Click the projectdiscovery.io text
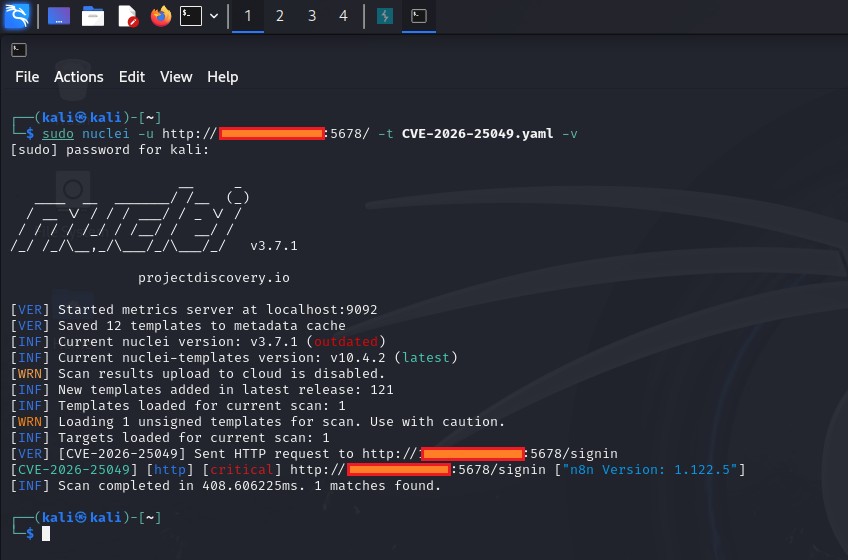848x560 pixels. tap(214, 278)
